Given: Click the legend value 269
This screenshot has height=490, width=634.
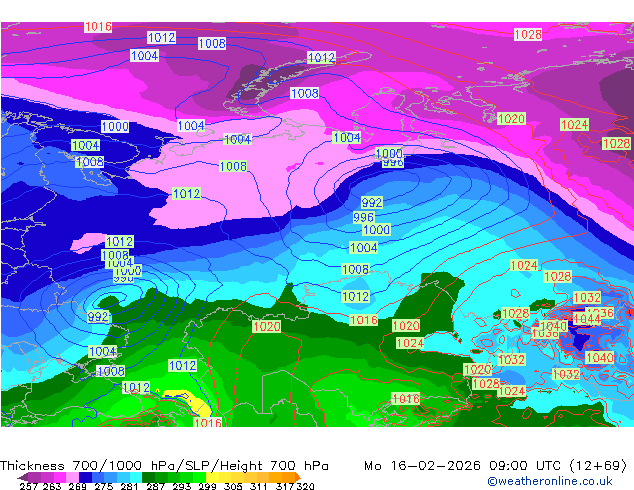Looking at the screenshot, I should pyautogui.click(x=78, y=486).
